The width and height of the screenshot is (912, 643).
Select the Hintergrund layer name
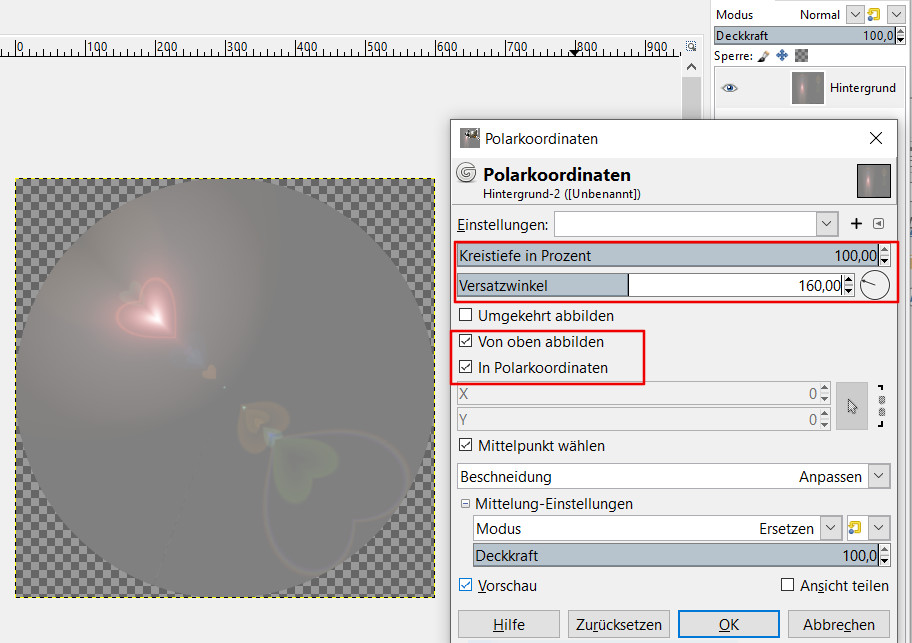click(863, 88)
